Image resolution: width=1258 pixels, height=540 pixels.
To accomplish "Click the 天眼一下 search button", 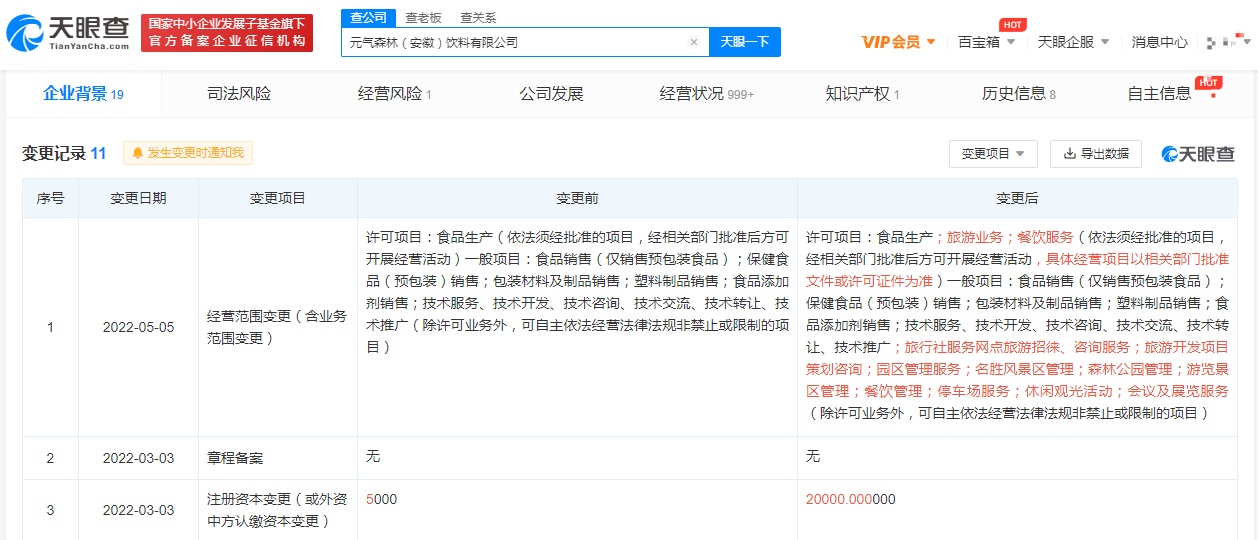I will pos(745,42).
